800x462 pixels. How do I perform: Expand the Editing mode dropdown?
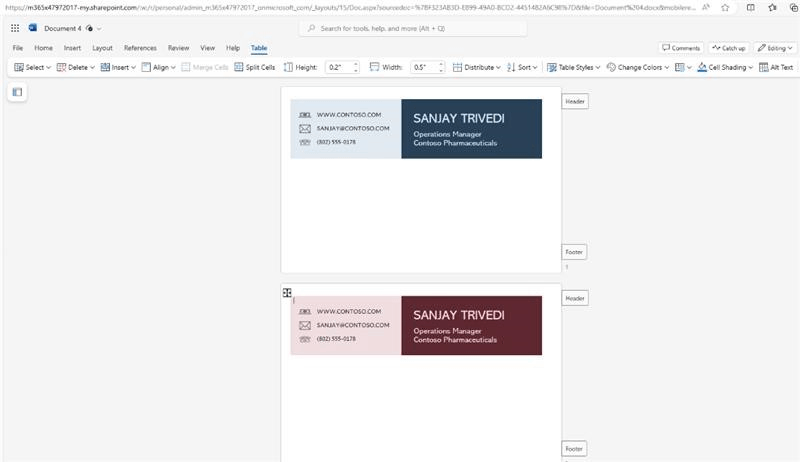775,48
